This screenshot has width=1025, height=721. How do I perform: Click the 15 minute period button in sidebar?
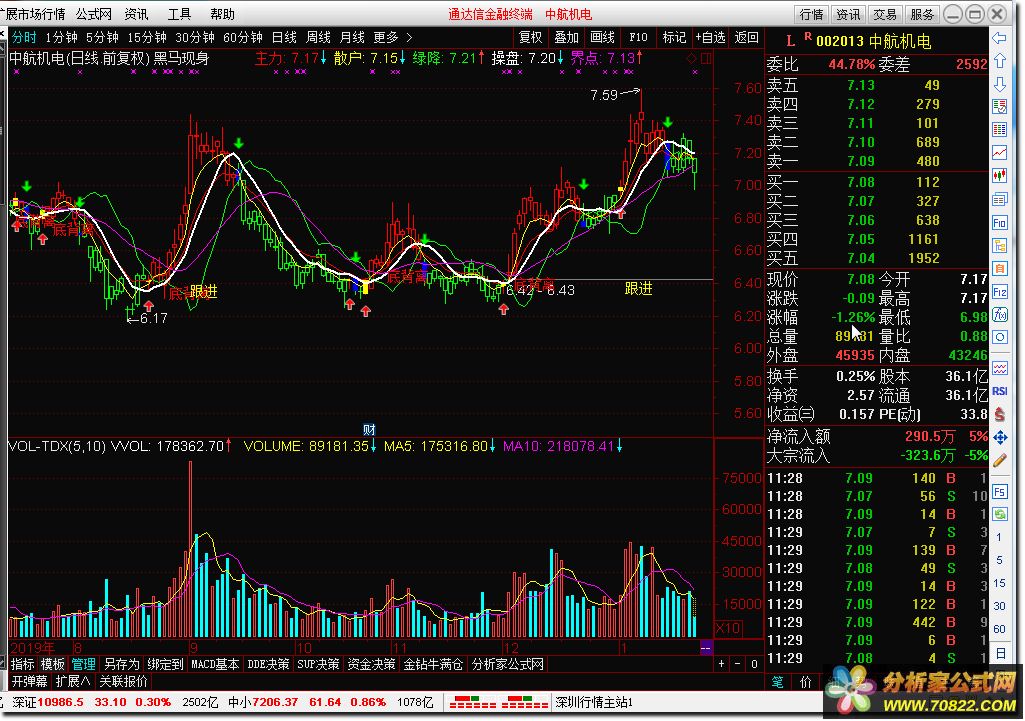[x=1000, y=583]
